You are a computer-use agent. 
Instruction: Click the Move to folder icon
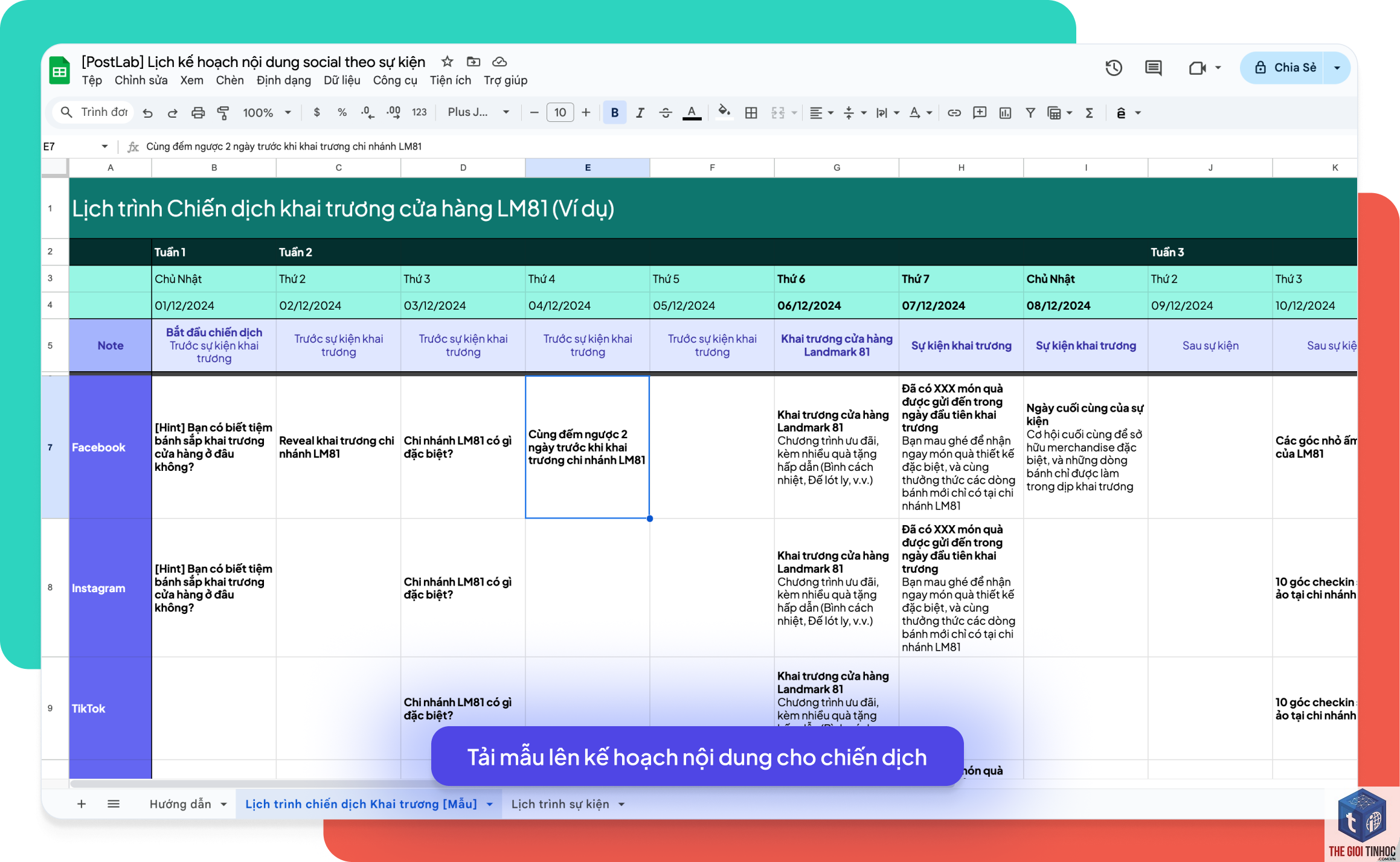pyautogui.click(x=474, y=62)
